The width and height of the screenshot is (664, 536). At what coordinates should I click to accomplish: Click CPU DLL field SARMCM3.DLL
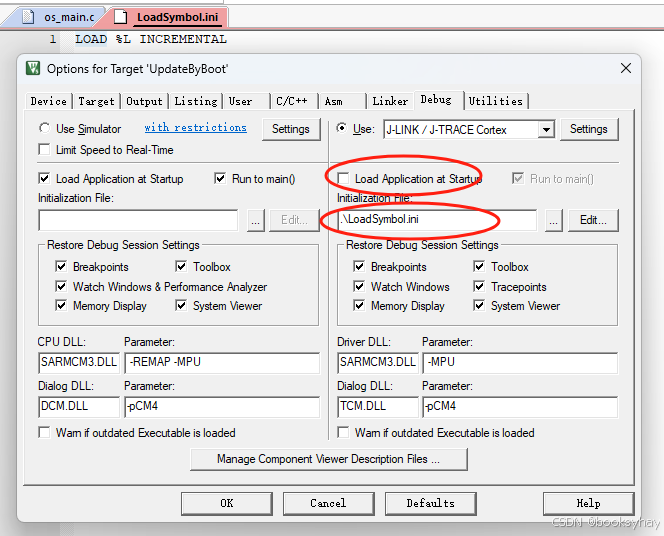[x=79, y=363]
